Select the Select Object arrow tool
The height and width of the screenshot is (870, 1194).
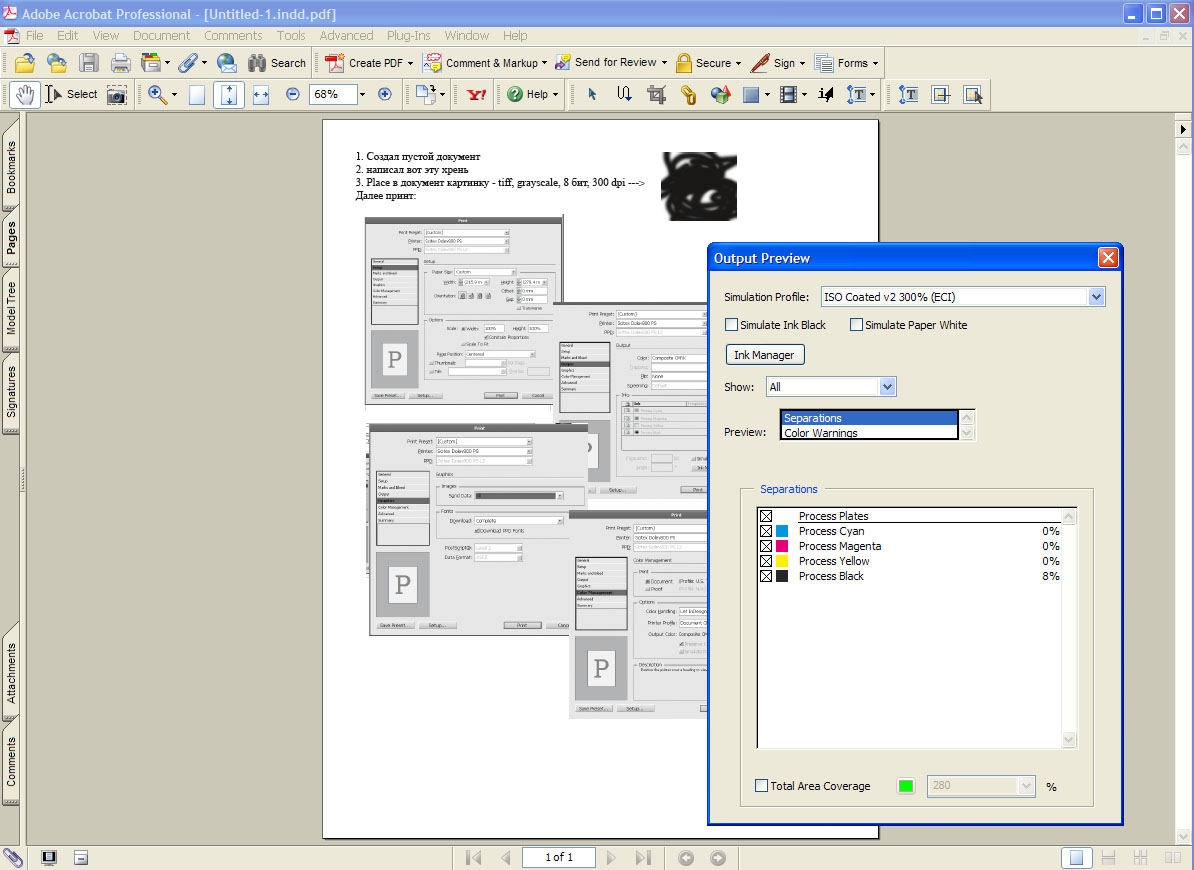(x=592, y=94)
